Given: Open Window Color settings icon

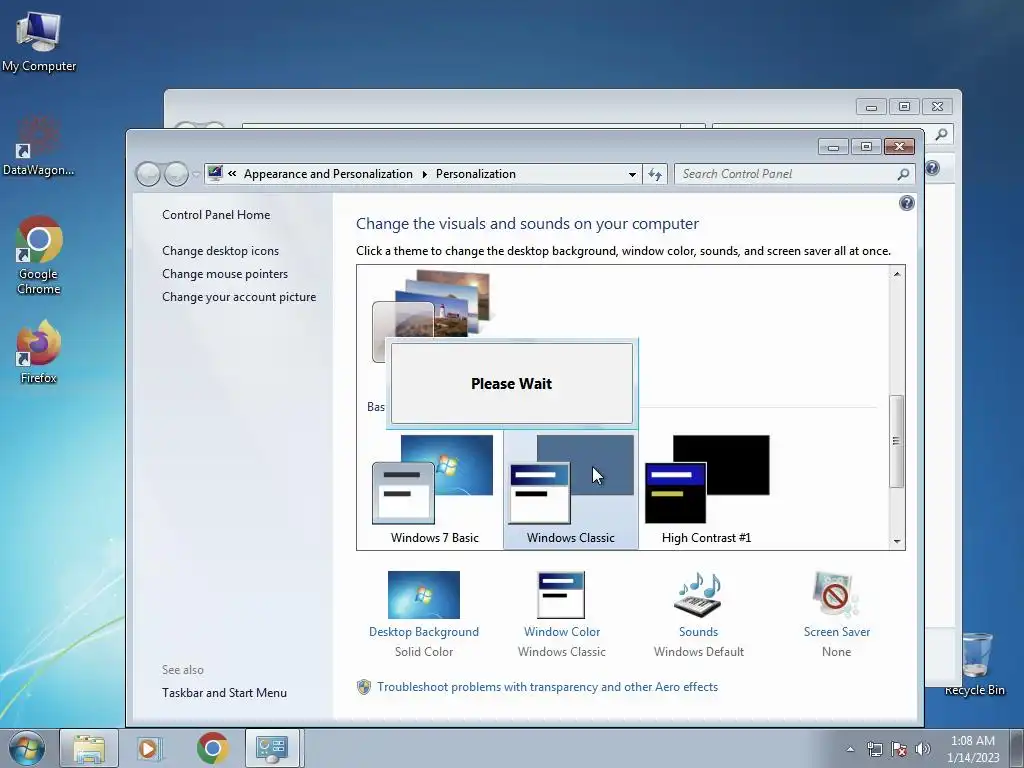Looking at the screenshot, I should pos(561,594).
